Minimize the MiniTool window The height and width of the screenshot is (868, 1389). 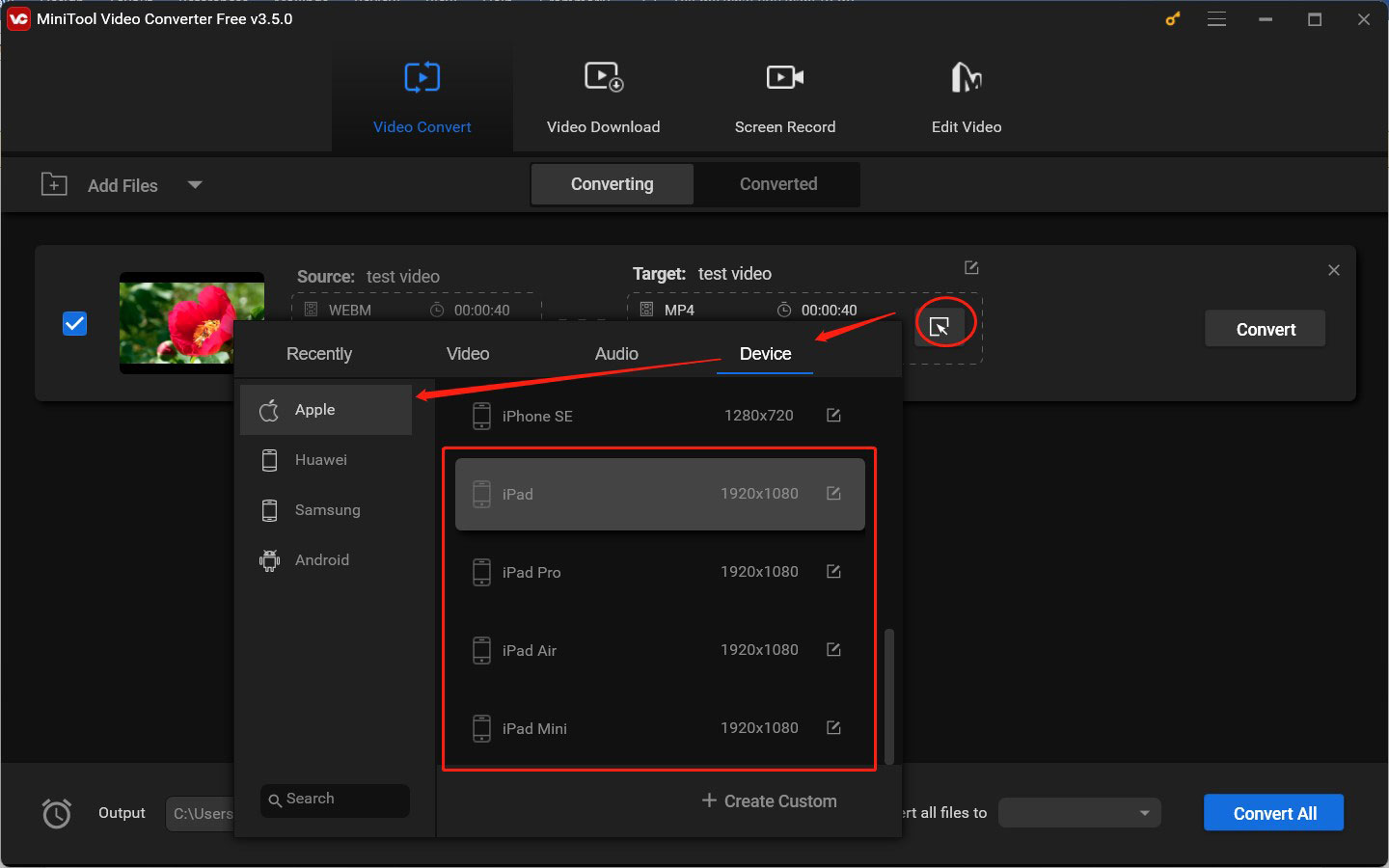tap(1266, 19)
